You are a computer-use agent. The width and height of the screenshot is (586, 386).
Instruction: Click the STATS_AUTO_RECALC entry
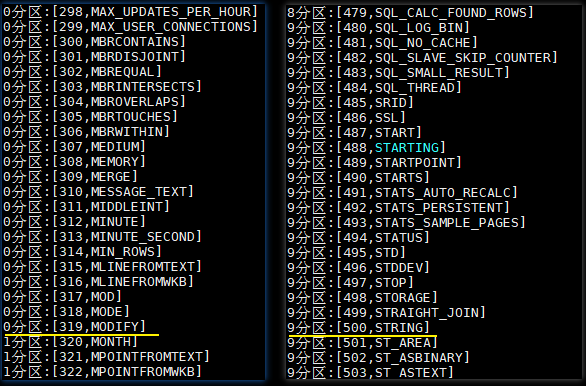tap(402, 192)
